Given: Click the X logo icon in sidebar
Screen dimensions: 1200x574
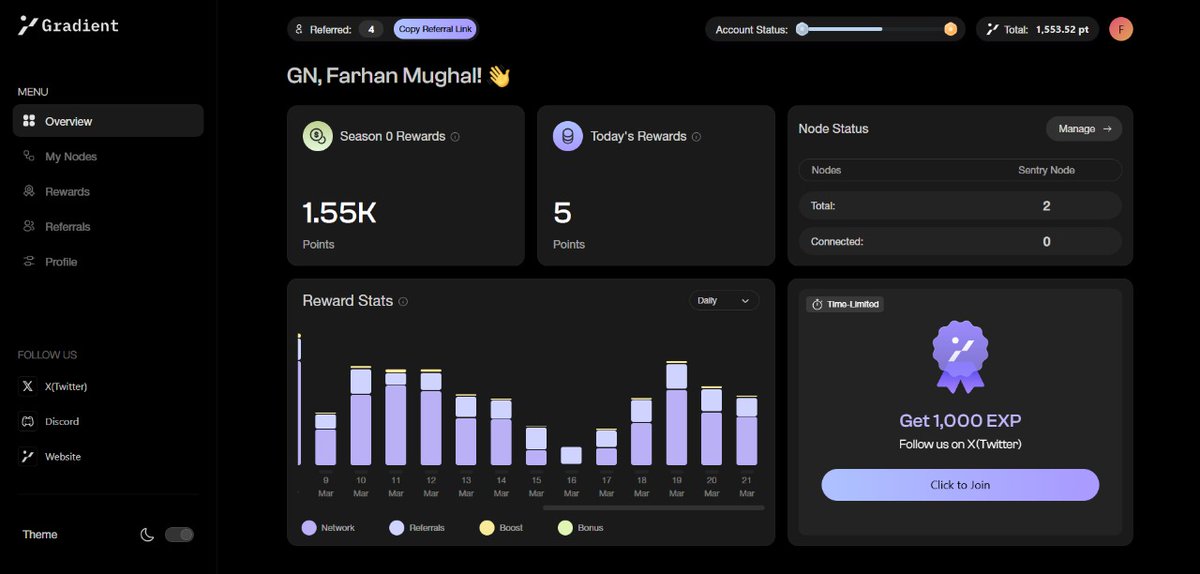Looking at the screenshot, I should click(28, 386).
